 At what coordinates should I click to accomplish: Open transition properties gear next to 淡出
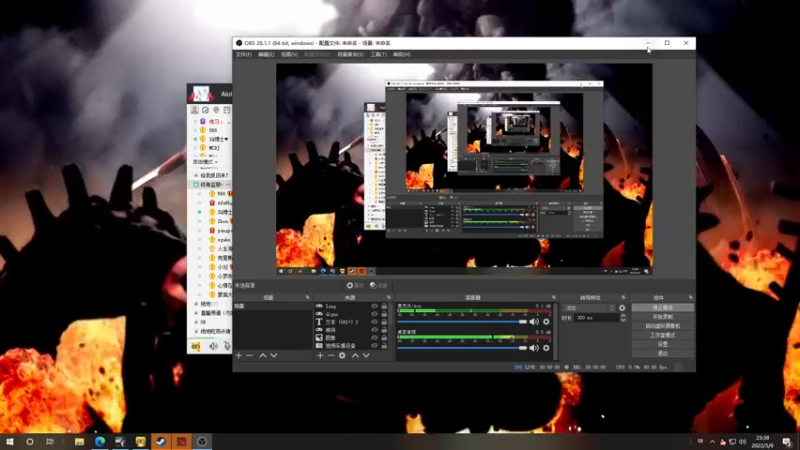(622, 308)
